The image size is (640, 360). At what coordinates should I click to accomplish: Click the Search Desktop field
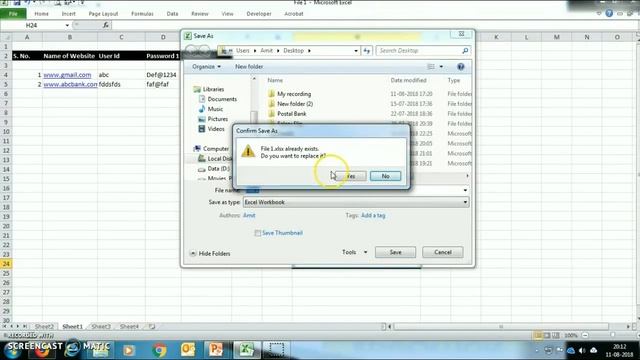(423, 51)
